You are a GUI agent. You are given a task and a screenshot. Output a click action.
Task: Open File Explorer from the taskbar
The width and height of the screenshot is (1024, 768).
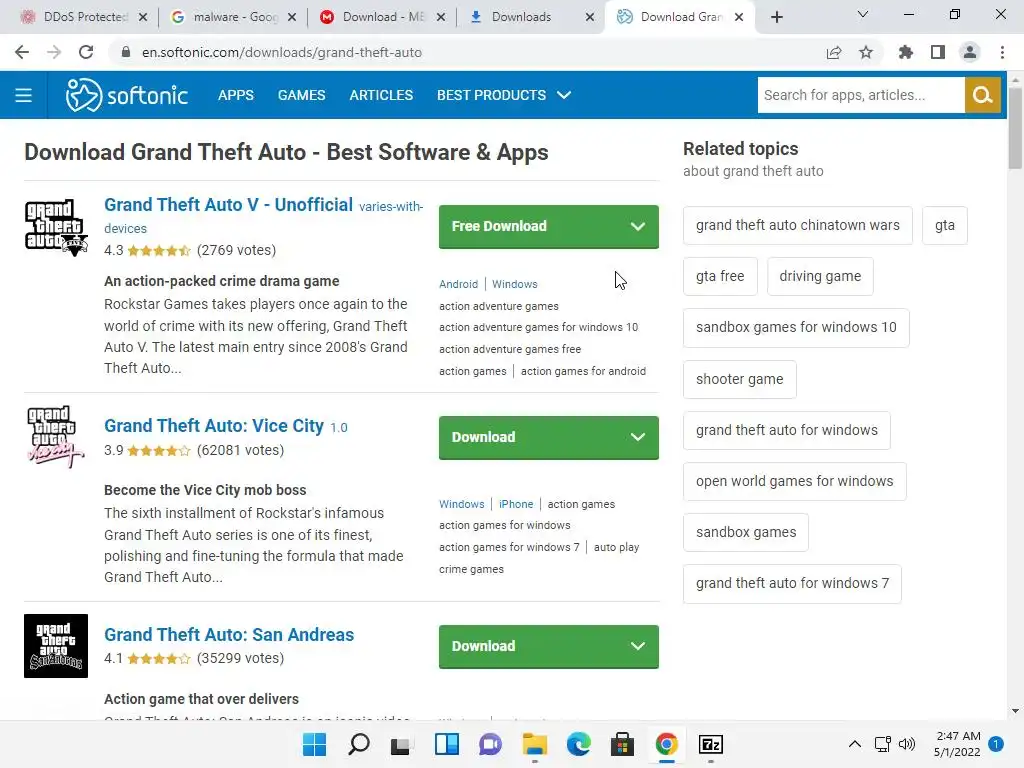[534, 744]
